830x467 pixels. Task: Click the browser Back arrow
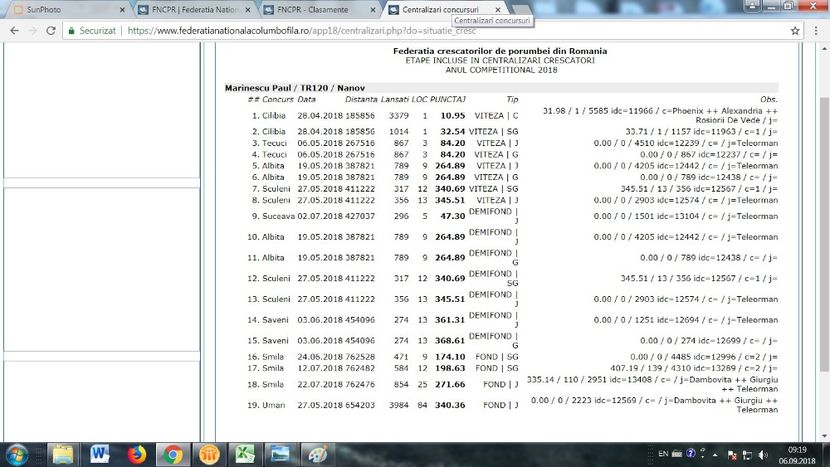click(12, 30)
